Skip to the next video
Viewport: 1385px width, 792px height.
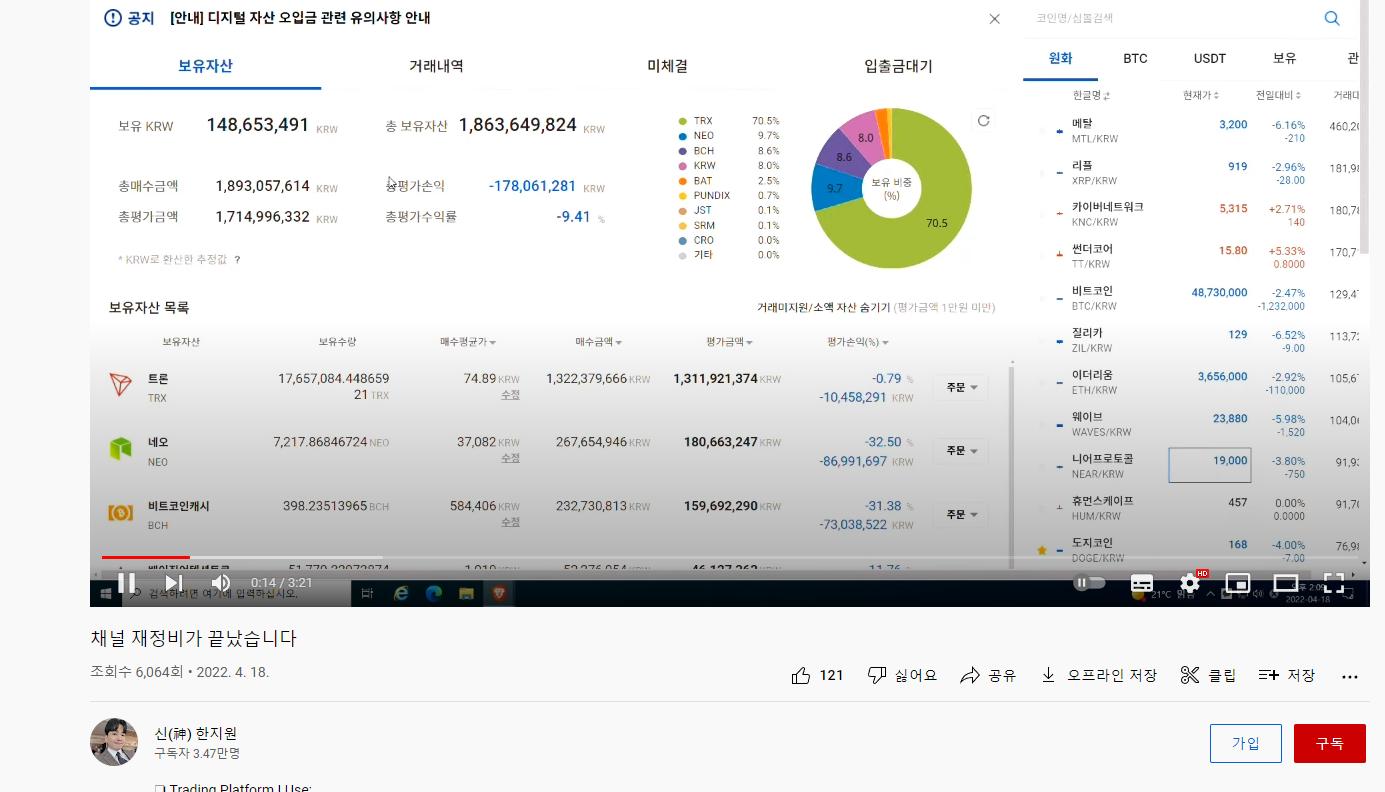173,583
